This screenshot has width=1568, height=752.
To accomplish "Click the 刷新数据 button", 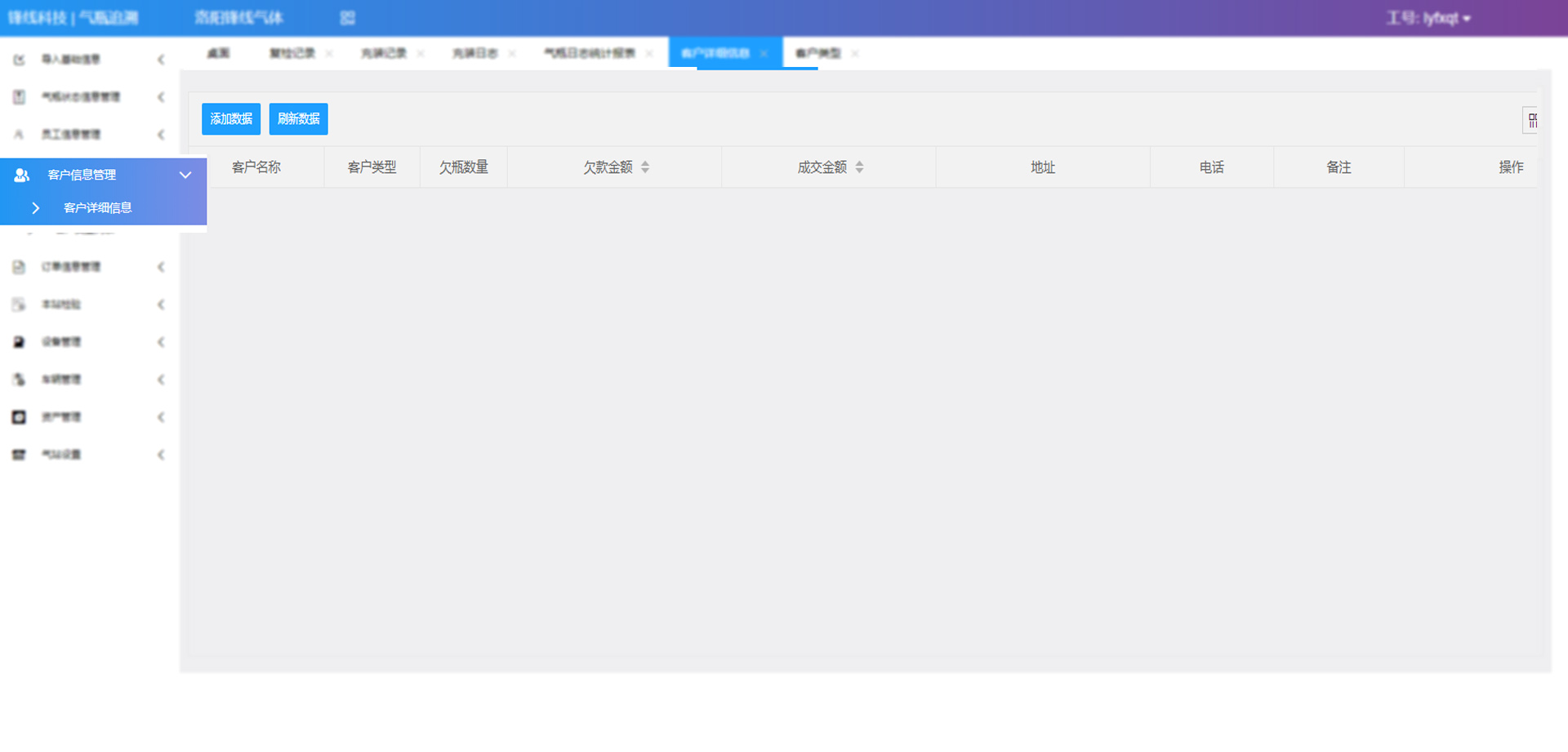I will pos(298,119).
